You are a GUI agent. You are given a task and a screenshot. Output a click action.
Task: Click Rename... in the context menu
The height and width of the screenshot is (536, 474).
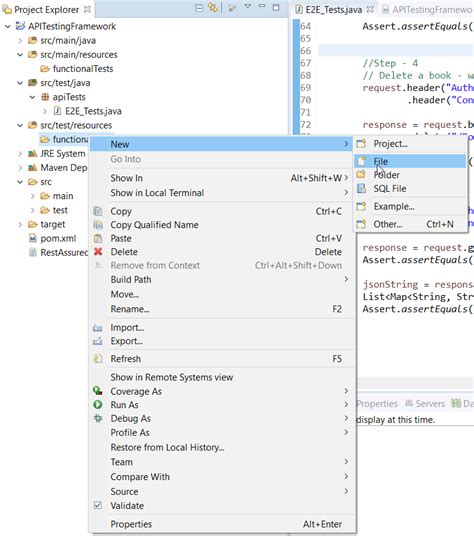[x=221, y=309]
